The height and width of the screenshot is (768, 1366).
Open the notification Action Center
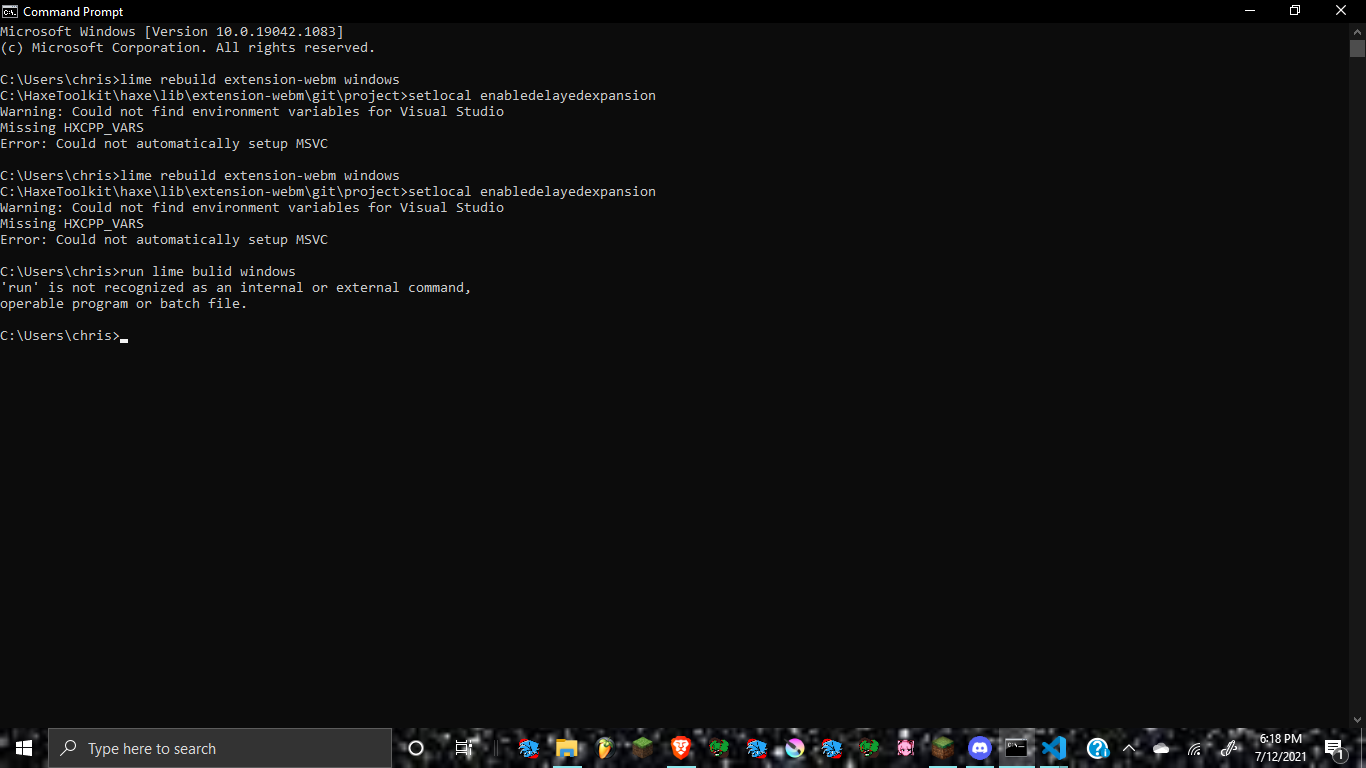pos(1335,748)
